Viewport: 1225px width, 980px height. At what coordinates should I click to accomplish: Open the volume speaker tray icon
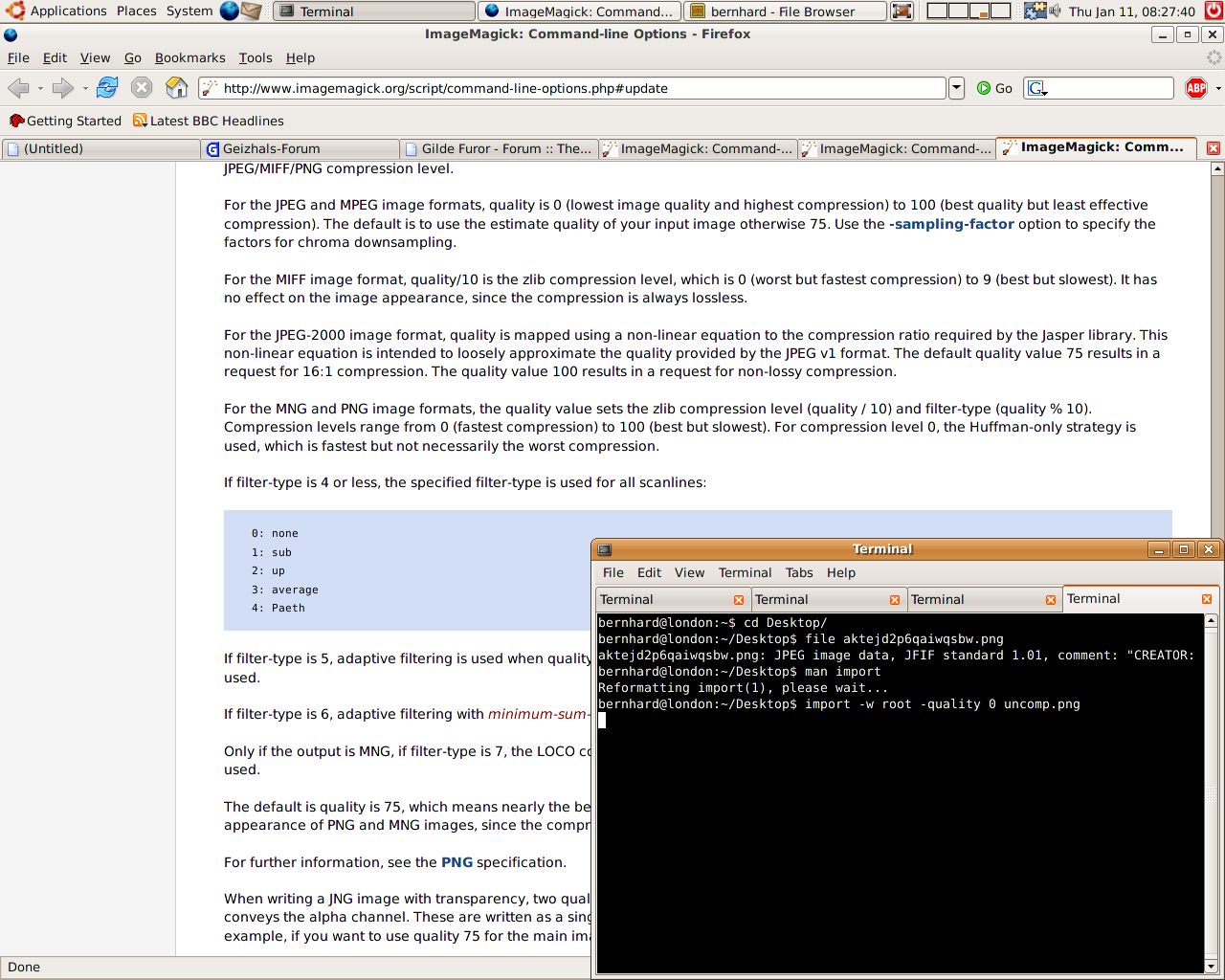click(x=1055, y=11)
